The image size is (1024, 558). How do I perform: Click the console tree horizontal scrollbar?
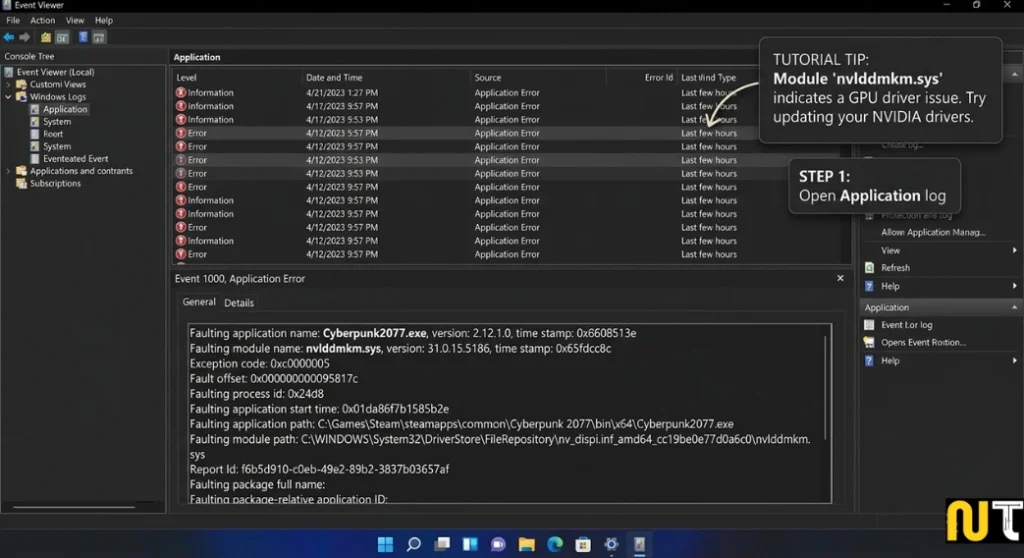coord(74,506)
